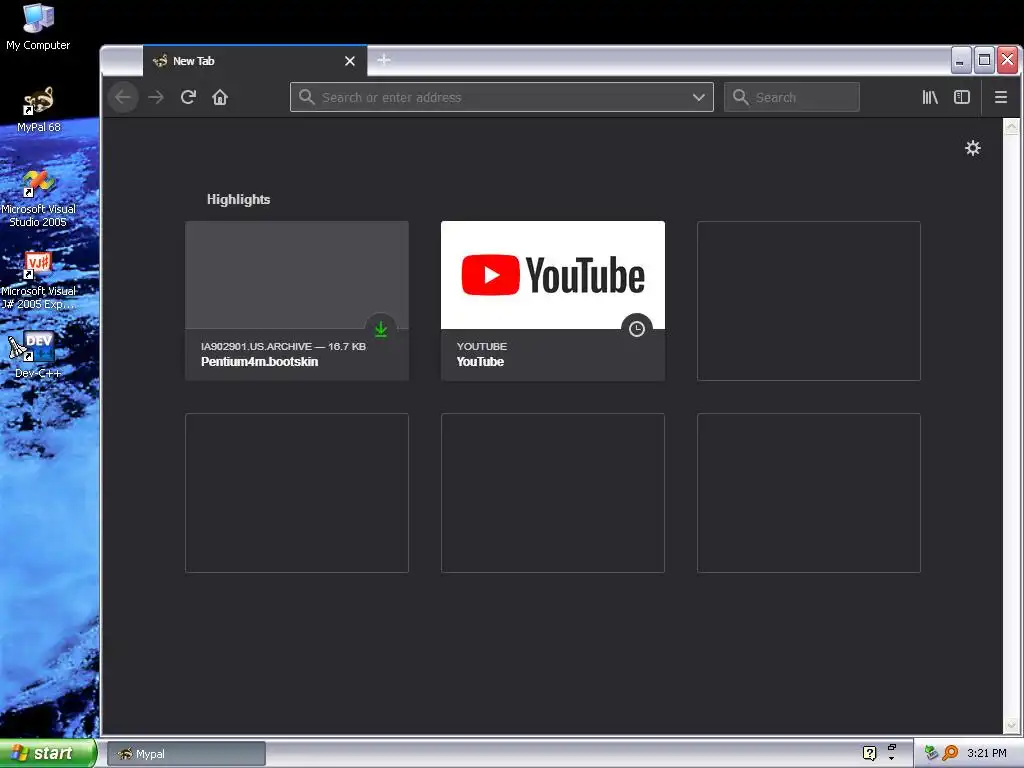Launch Dev-C++ desktop shortcut

click(x=38, y=355)
